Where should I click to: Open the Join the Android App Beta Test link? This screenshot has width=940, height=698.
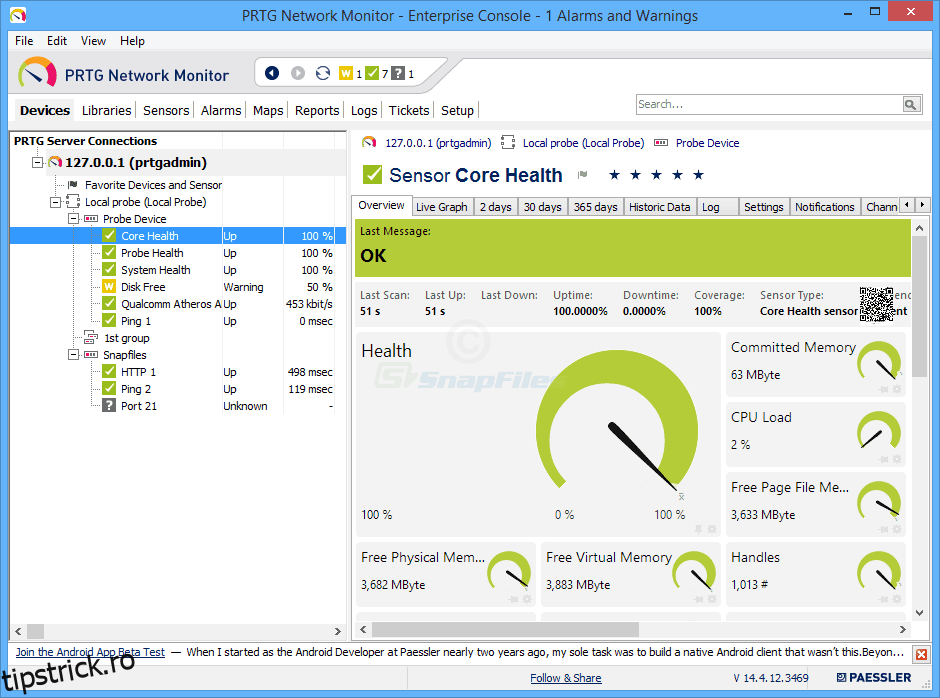tap(90, 652)
